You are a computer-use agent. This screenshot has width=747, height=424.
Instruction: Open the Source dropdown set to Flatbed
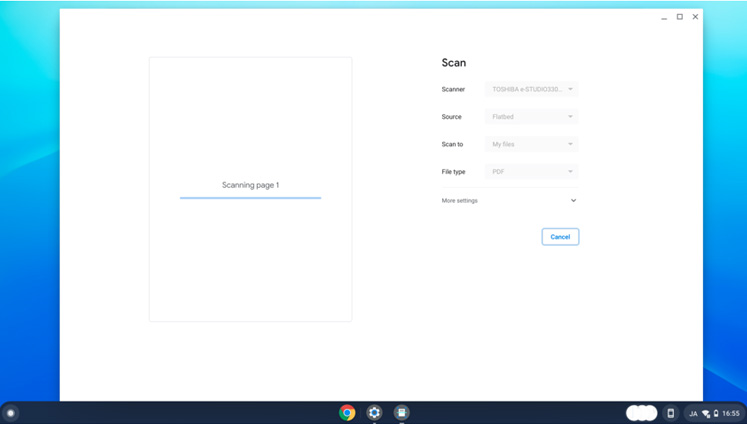[x=532, y=117]
